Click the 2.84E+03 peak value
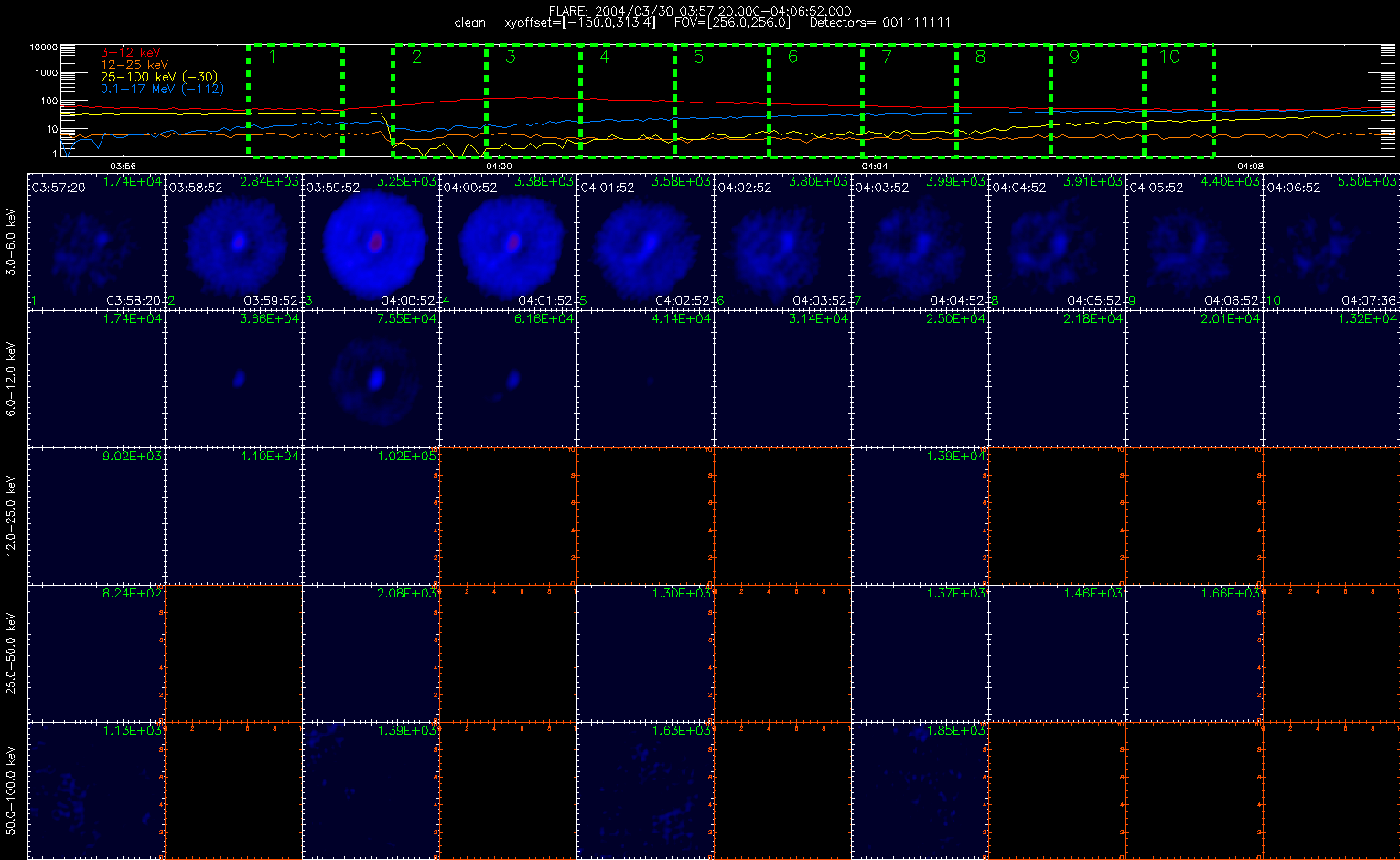The image size is (1400, 860). pos(269,182)
